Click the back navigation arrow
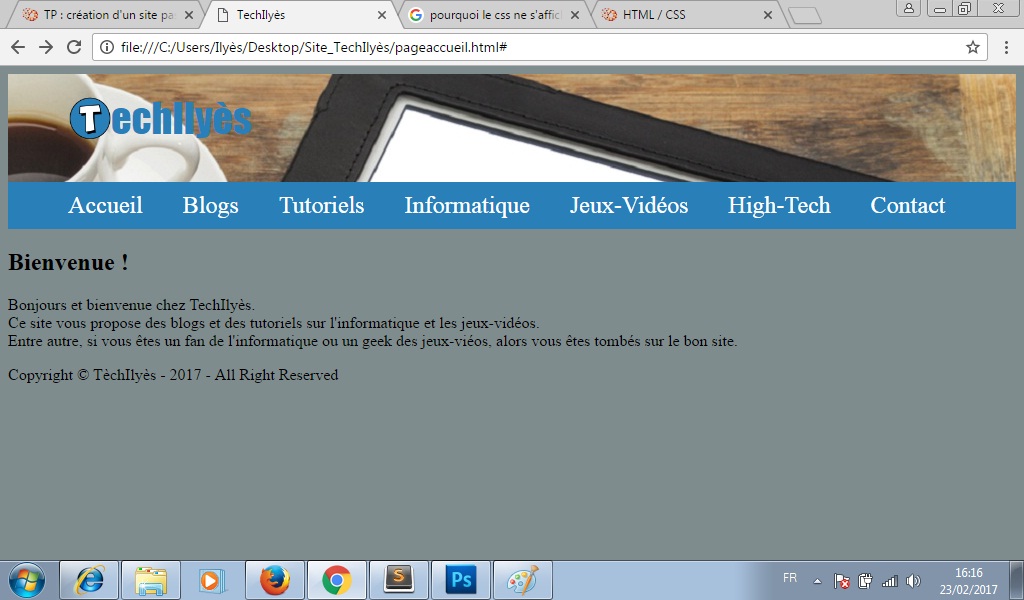The image size is (1024, 600). tap(17, 46)
